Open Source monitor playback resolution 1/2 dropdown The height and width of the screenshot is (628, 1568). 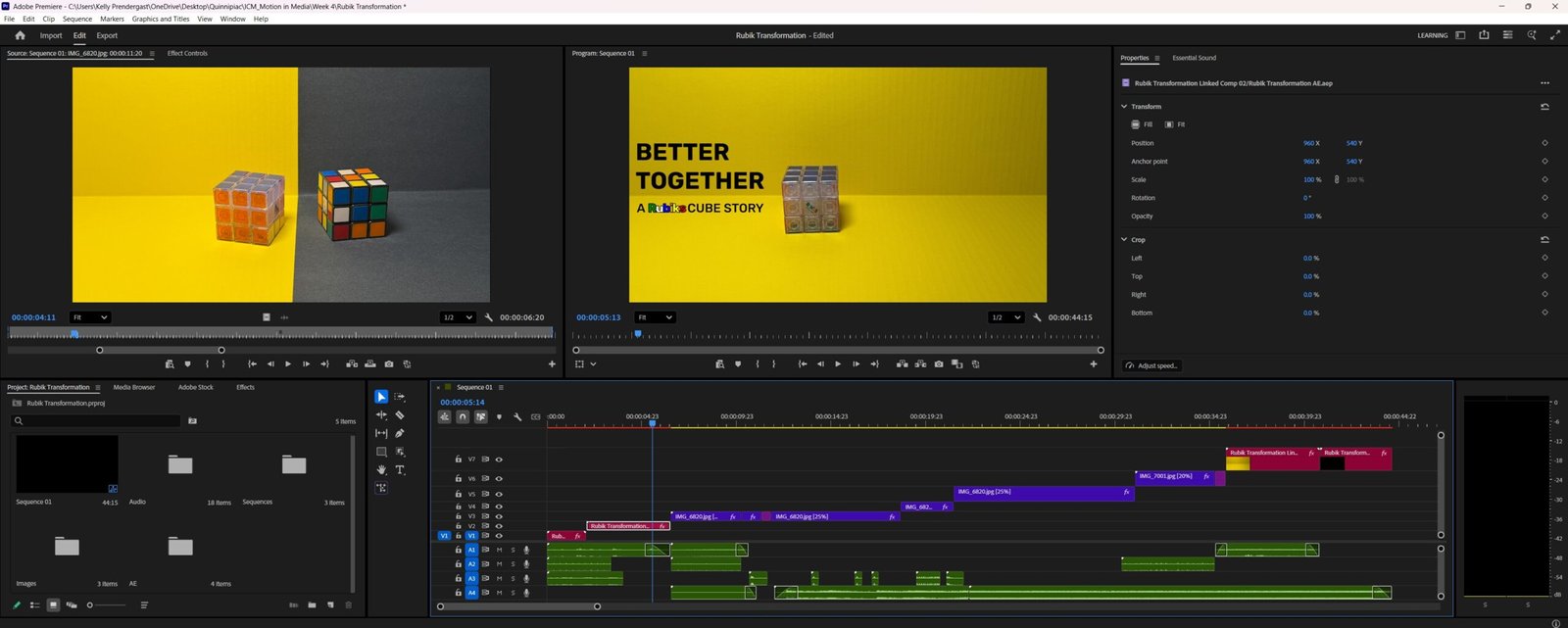coord(457,317)
